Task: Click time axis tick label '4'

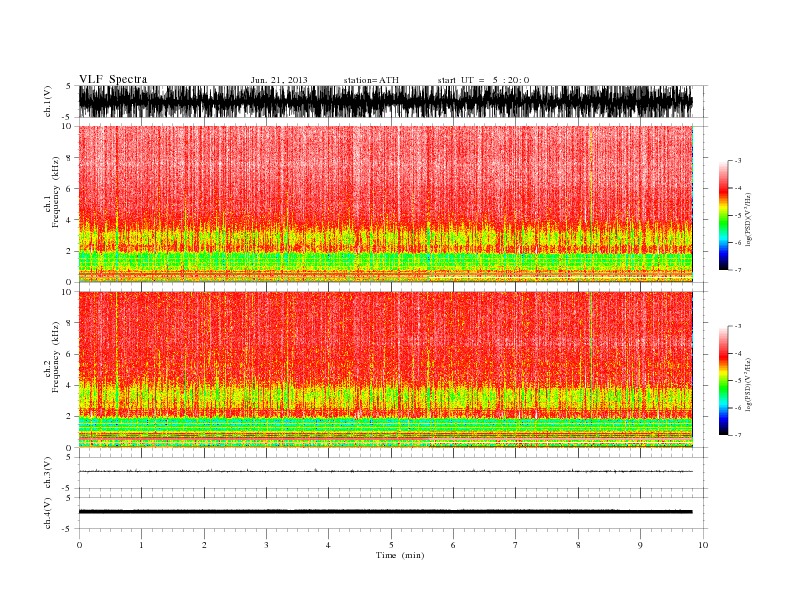Action: tap(328, 545)
